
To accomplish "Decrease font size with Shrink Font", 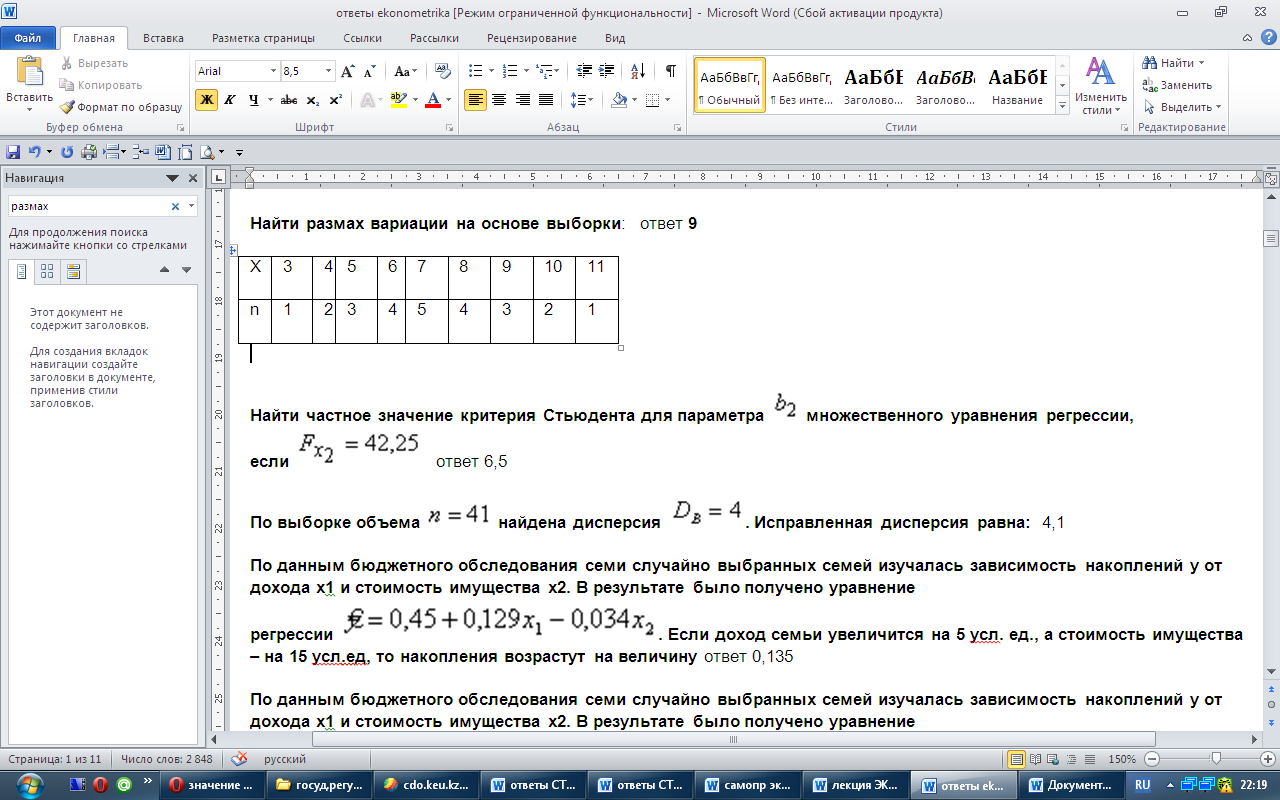I will coord(370,71).
